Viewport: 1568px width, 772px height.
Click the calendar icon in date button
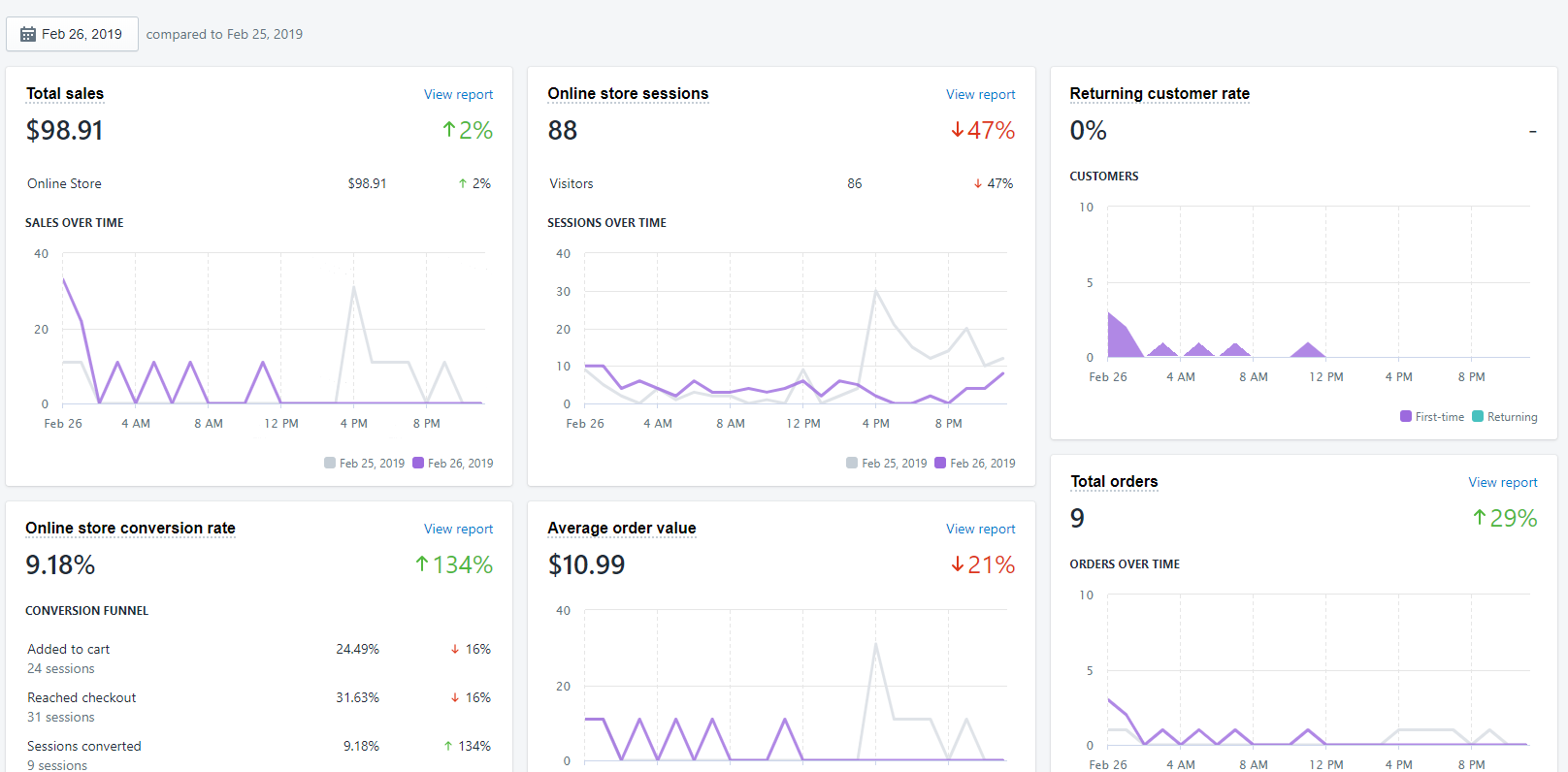point(28,34)
